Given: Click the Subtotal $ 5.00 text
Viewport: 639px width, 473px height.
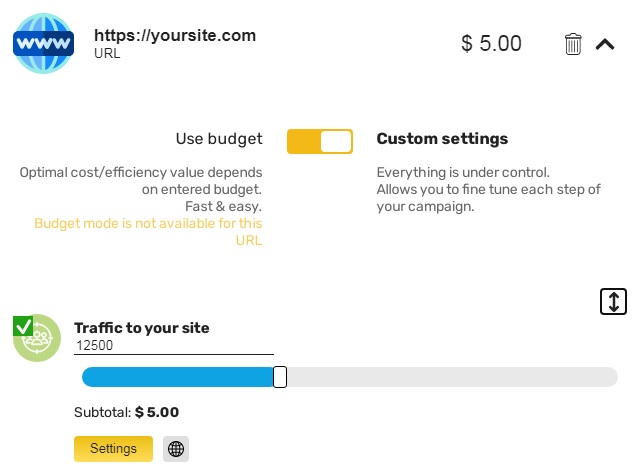Looking at the screenshot, I should click(126, 412).
